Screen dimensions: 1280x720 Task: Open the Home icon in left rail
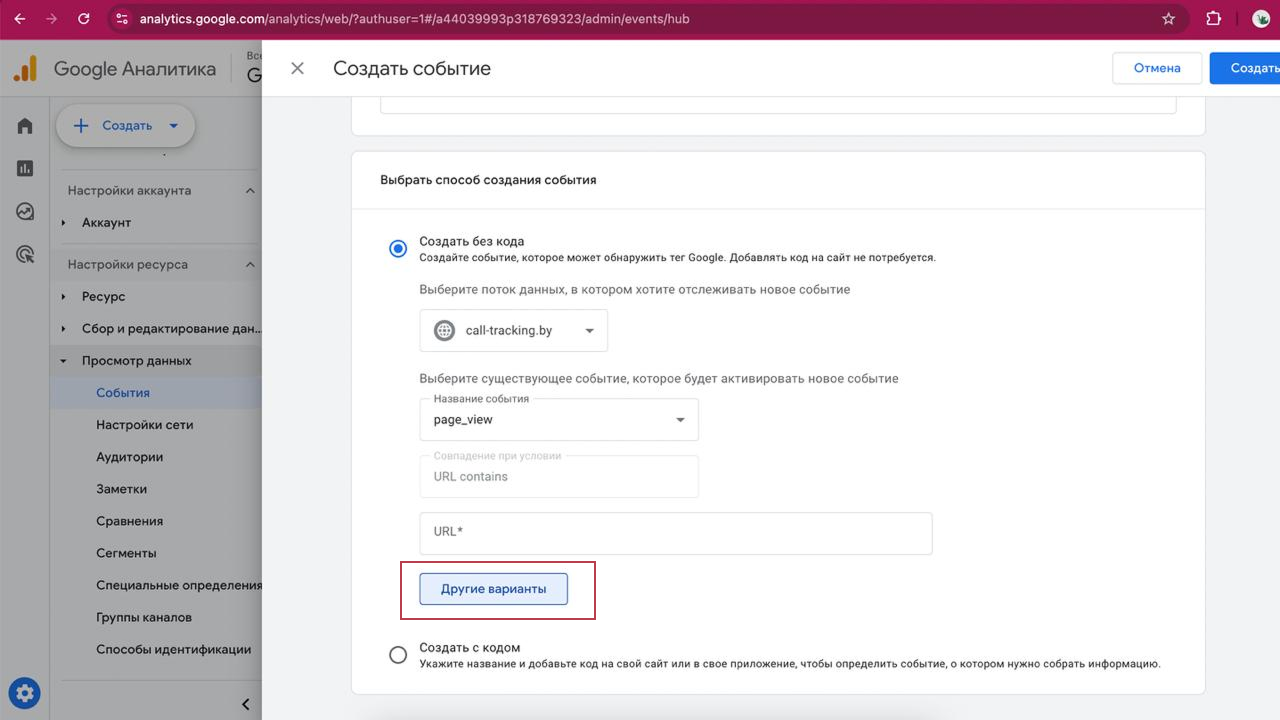(25, 126)
